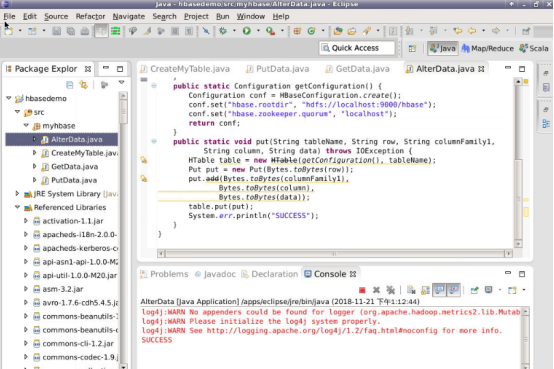Run the program with the green play icon

click(x=247, y=31)
